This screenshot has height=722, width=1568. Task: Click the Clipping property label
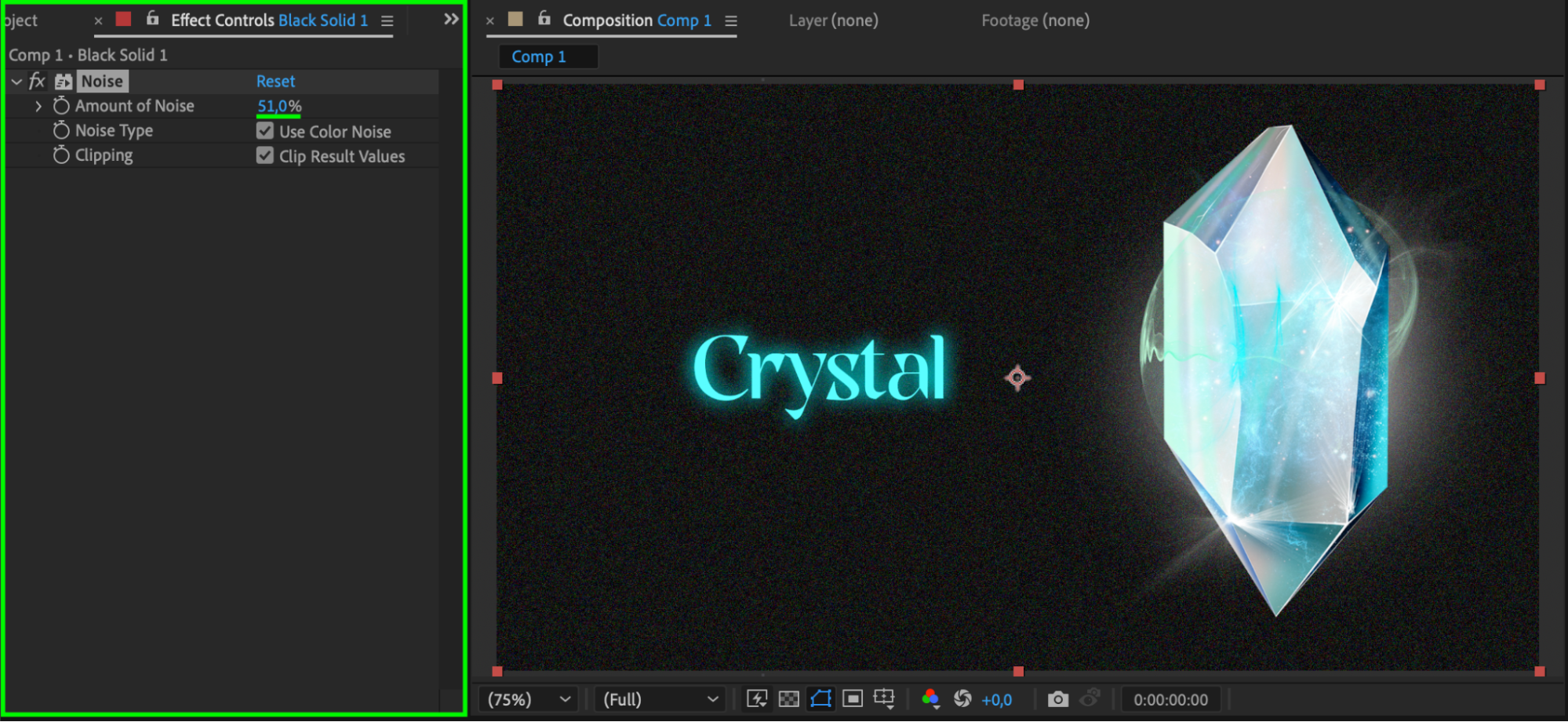[104, 155]
